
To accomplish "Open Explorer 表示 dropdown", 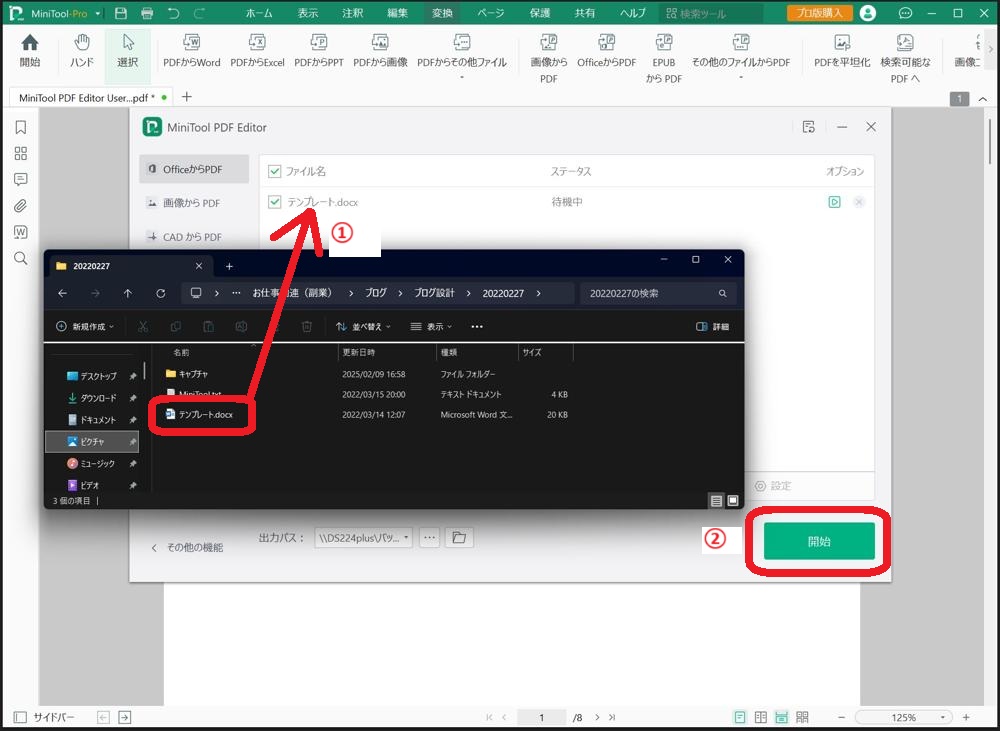I will point(431,327).
